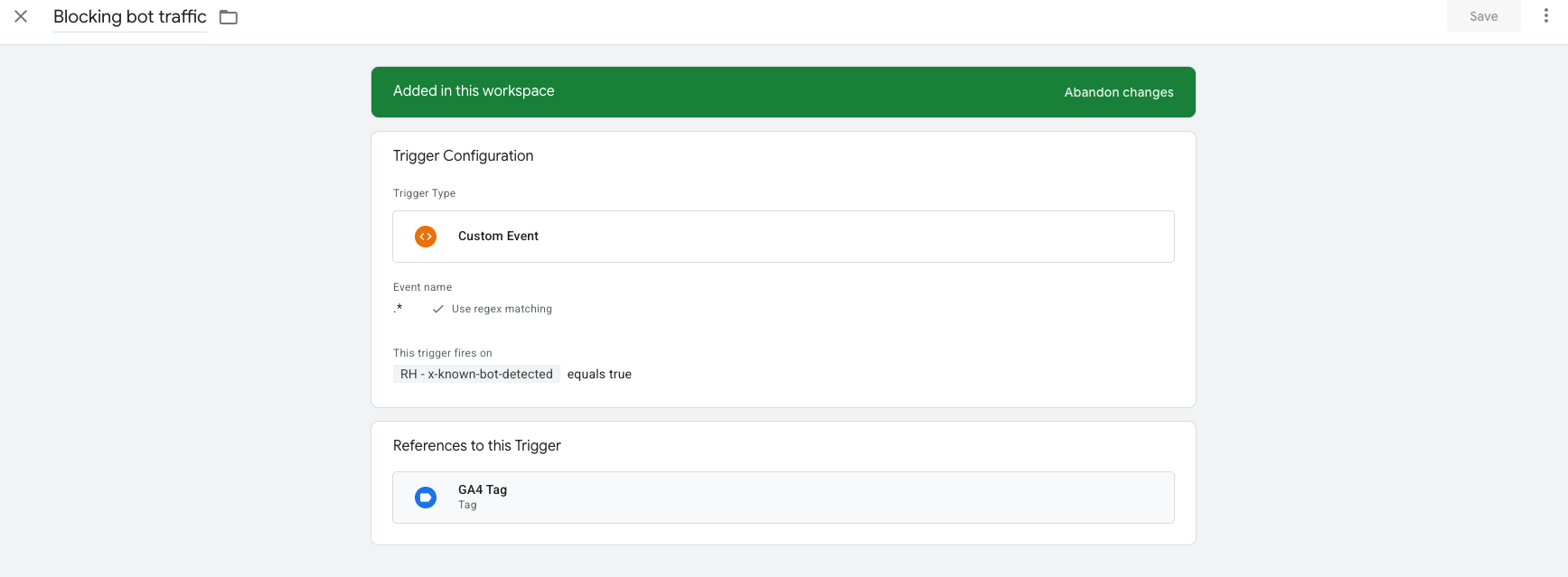Image resolution: width=1568 pixels, height=577 pixels.
Task: Select the 'Custom Event' trigger type label
Action: click(x=498, y=237)
